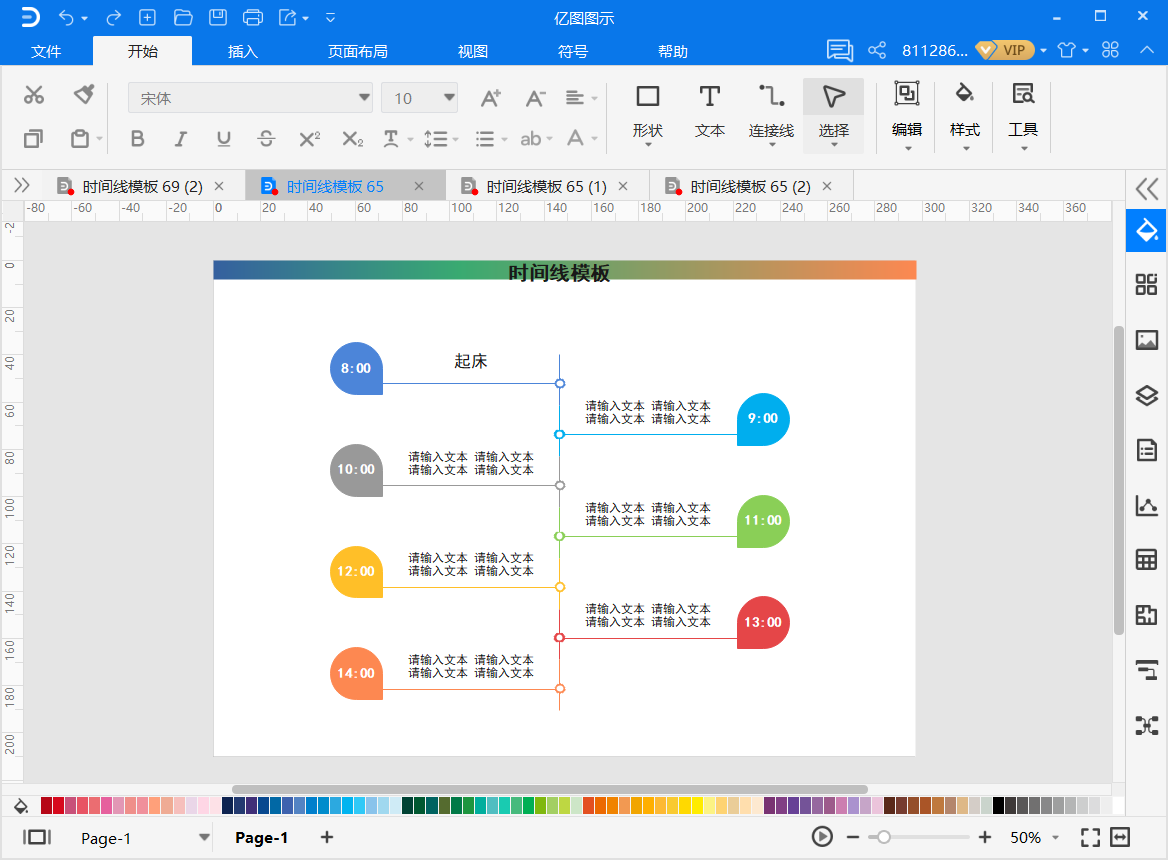Click the Open folder icon
Viewport: 1168px width, 860px height.
(x=182, y=17)
